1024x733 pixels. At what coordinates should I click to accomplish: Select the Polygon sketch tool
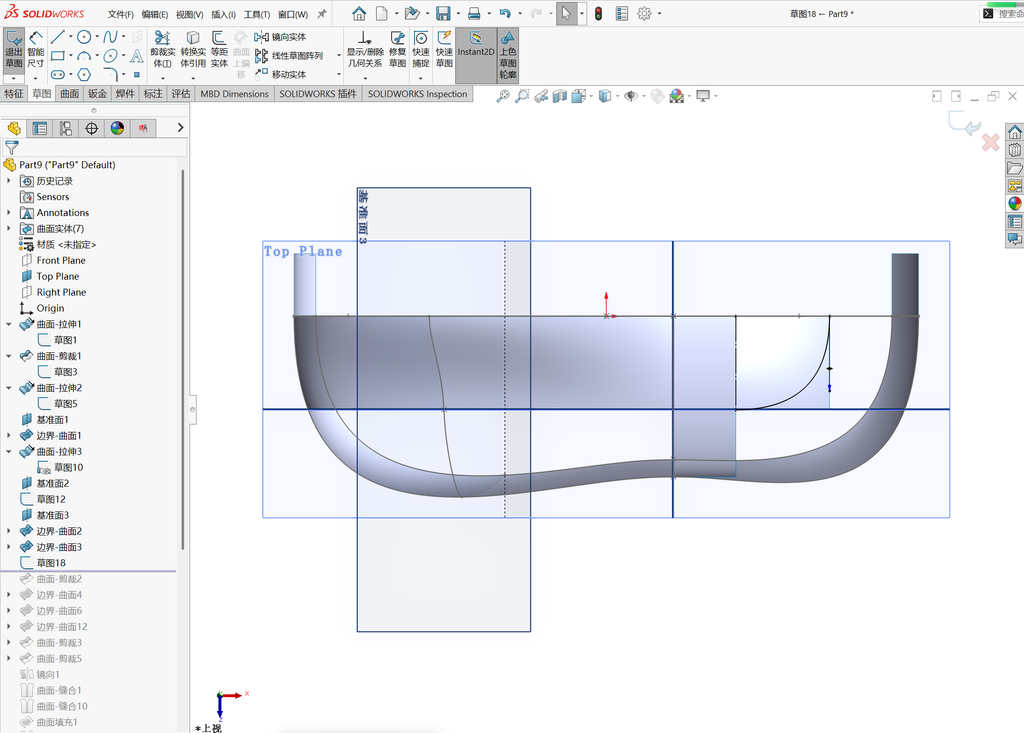(x=84, y=74)
